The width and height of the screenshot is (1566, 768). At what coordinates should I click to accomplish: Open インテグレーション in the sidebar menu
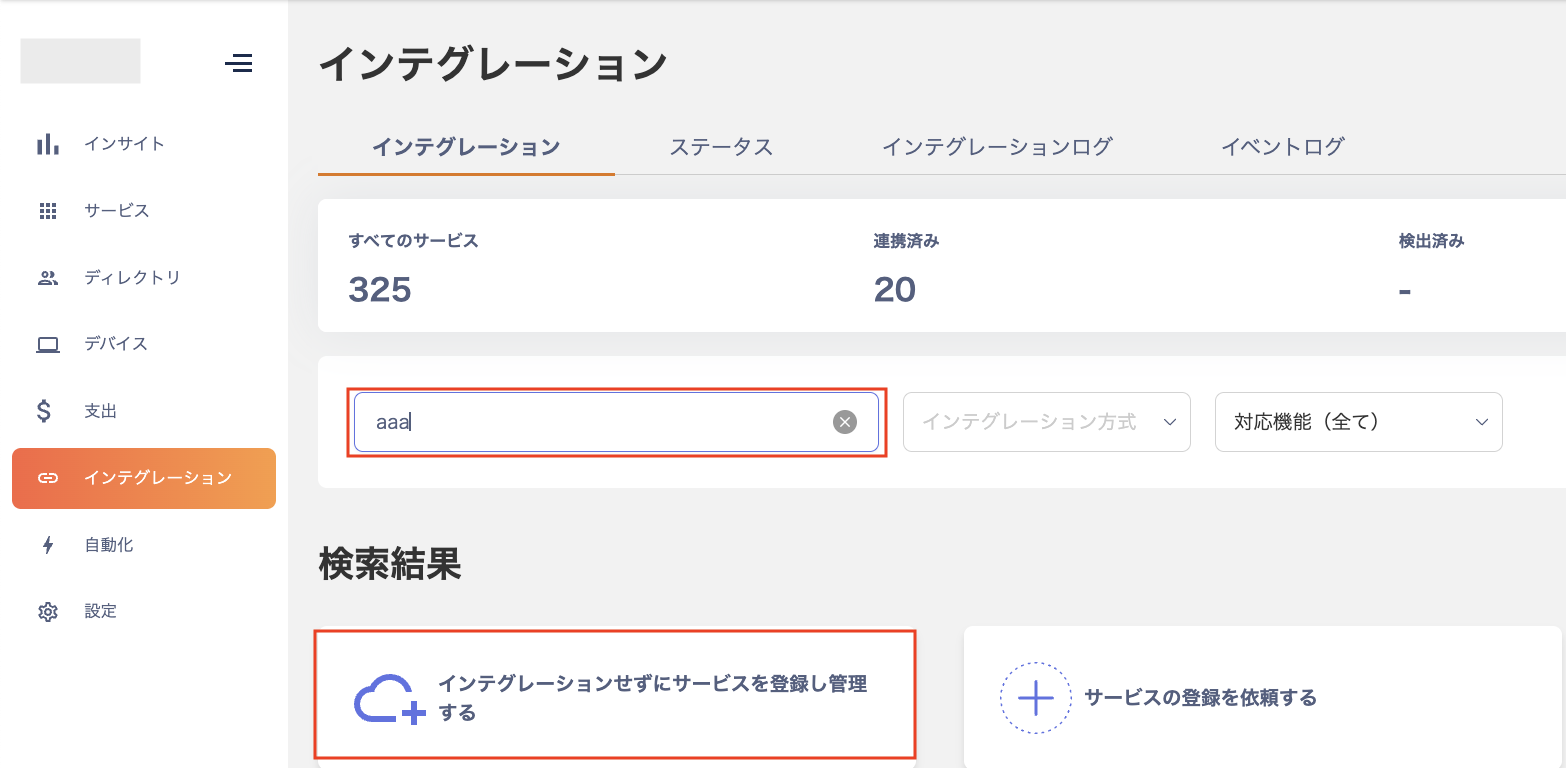(144, 478)
